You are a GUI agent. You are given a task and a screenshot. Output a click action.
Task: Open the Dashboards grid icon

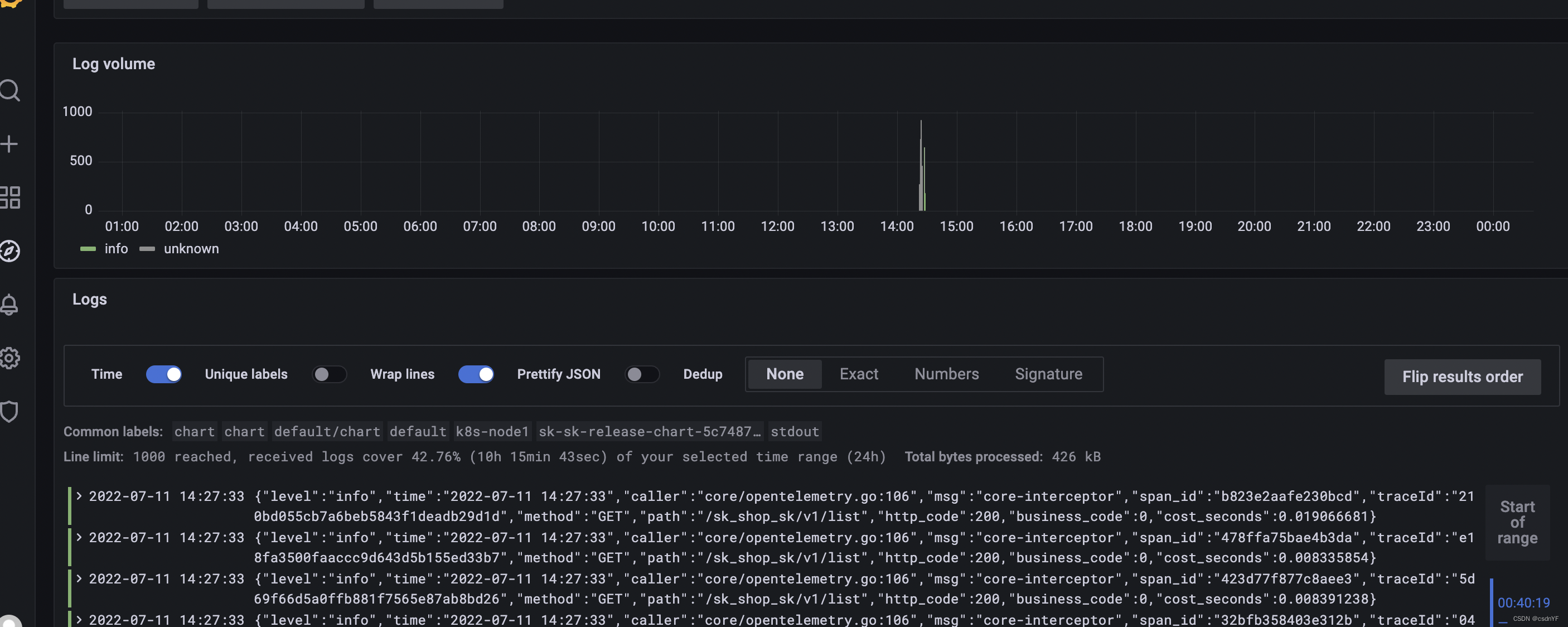(9, 197)
